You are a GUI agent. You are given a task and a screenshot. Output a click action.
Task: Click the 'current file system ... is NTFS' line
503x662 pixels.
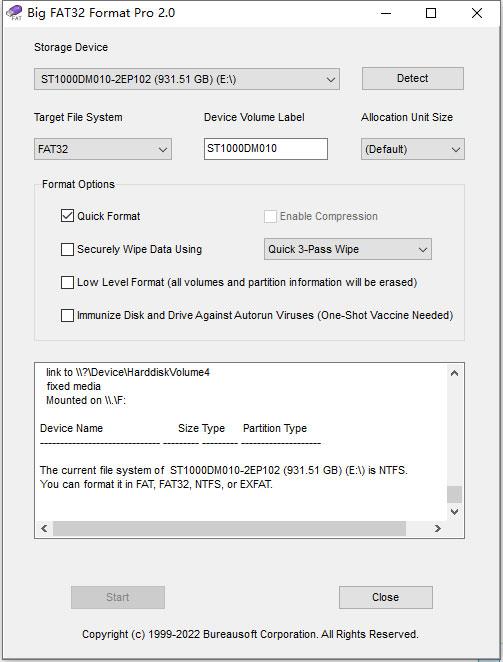[224, 470]
